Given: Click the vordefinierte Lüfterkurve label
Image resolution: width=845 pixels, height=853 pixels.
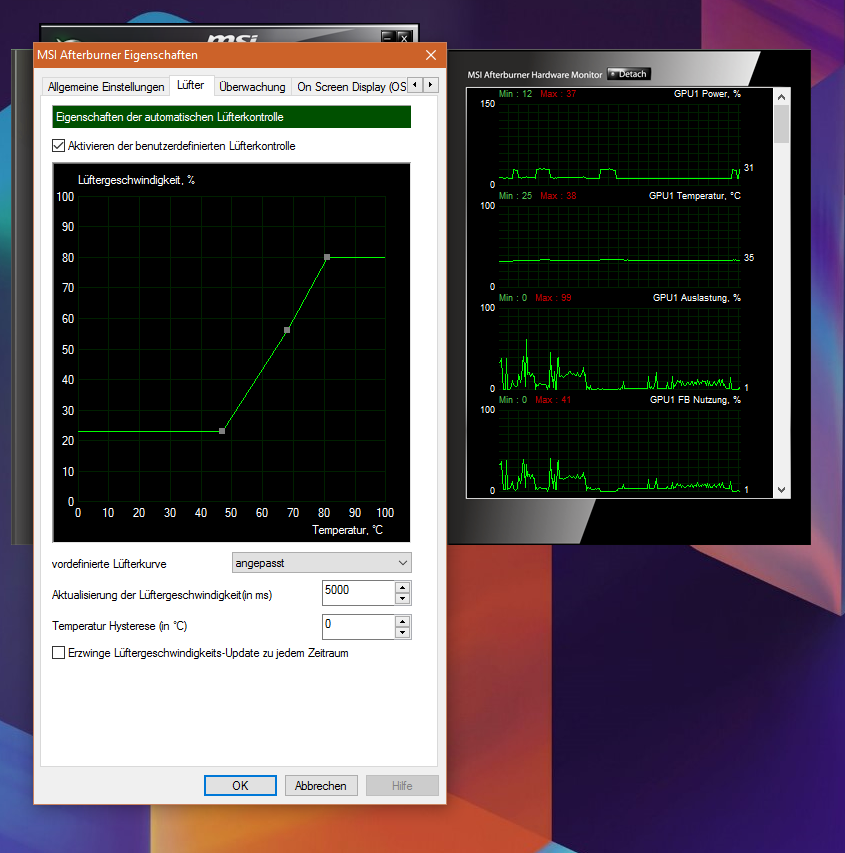Looking at the screenshot, I should point(109,564).
